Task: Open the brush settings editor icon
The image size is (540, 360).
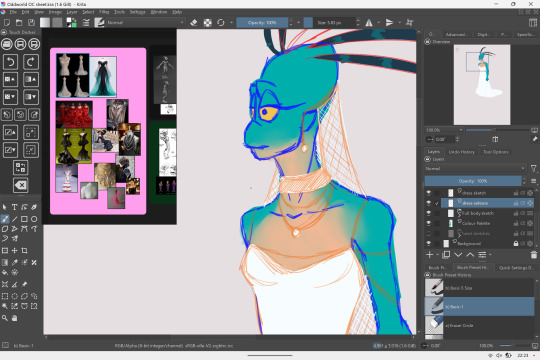Action: (x=86, y=23)
